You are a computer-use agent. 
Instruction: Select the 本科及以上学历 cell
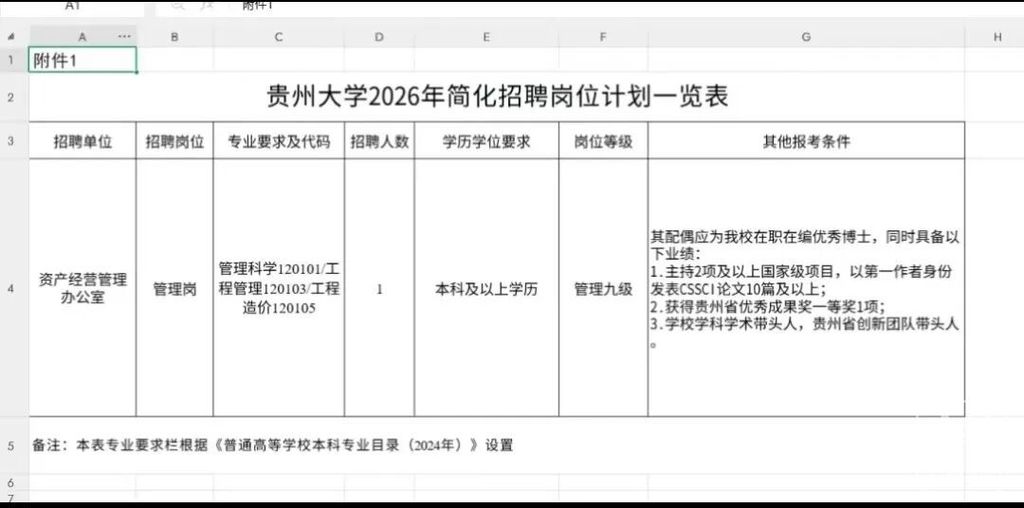487,288
